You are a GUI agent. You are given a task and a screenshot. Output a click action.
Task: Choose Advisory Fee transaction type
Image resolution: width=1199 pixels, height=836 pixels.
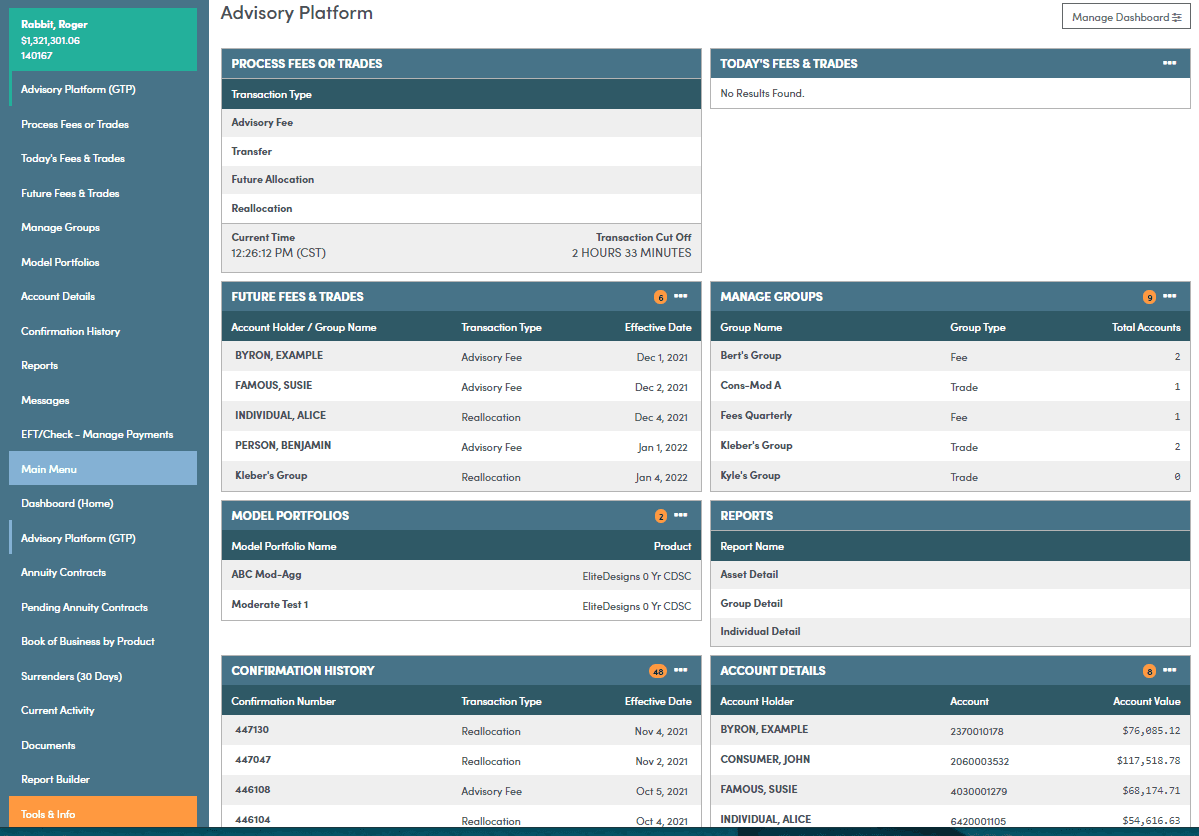[461, 122]
